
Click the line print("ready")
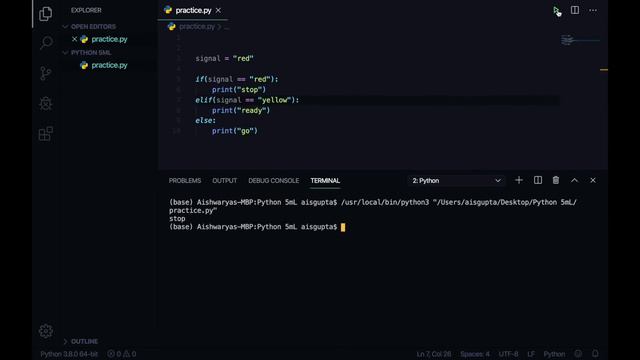pos(241,110)
